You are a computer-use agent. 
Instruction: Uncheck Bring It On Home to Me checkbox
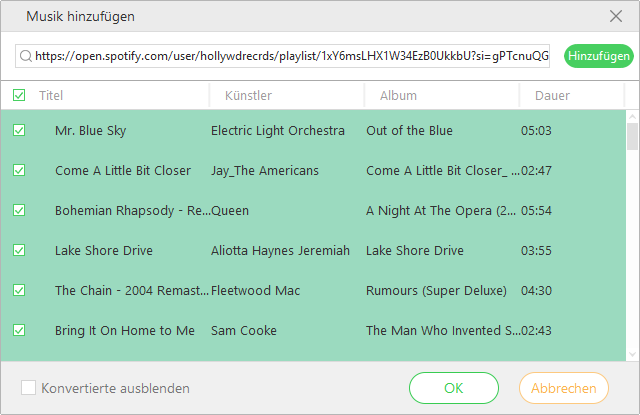pyautogui.click(x=19, y=331)
